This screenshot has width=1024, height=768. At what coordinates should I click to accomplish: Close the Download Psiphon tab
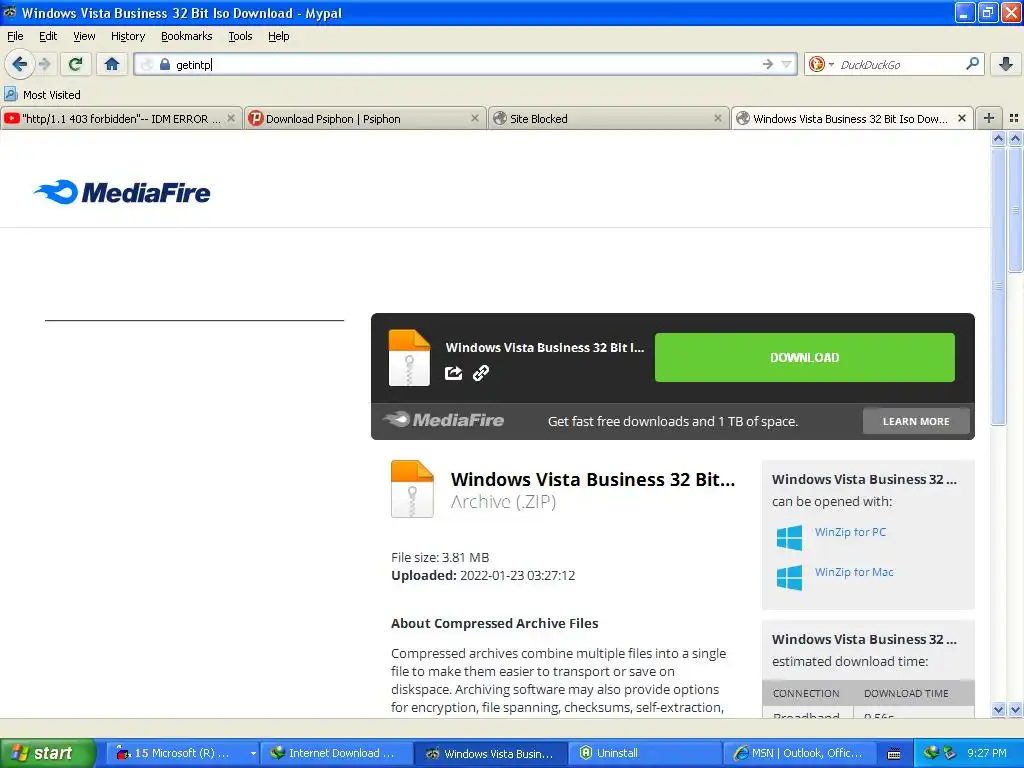475,118
